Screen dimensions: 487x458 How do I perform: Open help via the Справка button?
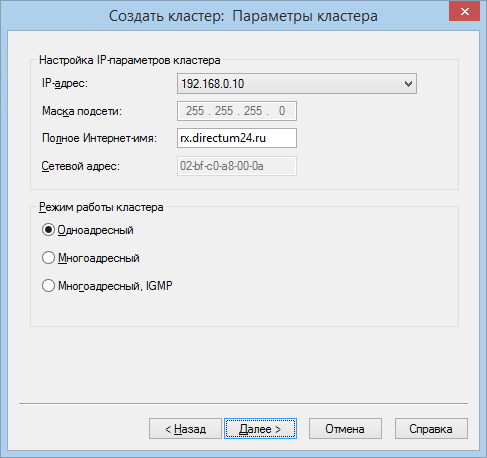pos(431,429)
